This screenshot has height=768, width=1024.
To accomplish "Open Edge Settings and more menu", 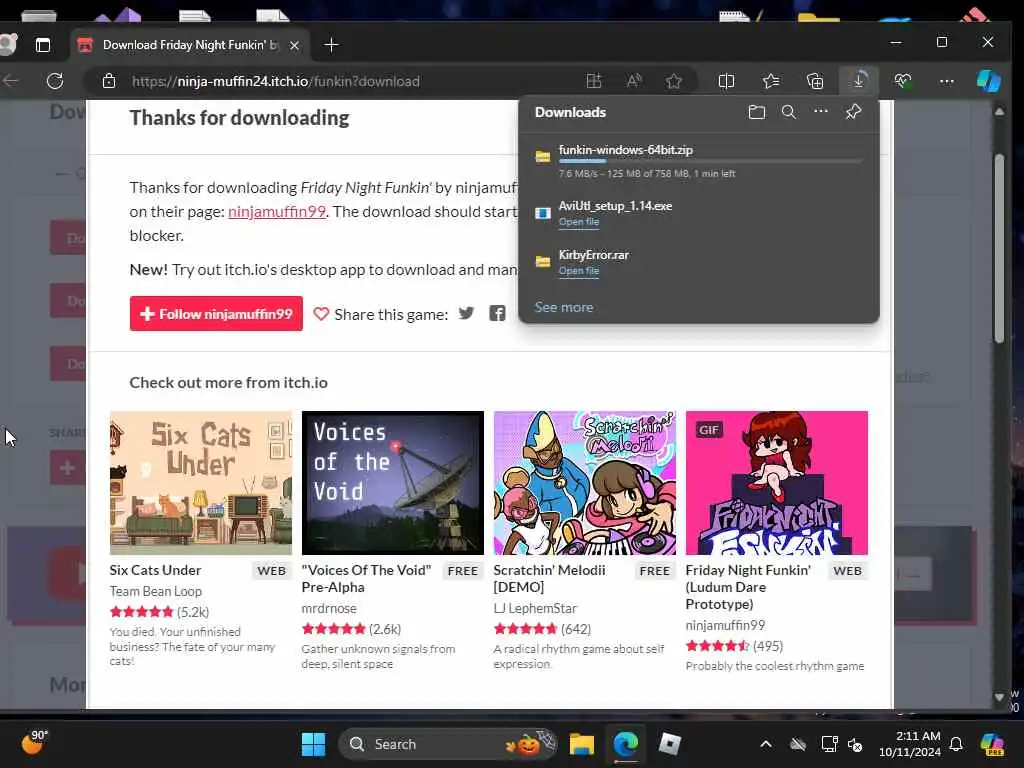I will [x=947, y=81].
